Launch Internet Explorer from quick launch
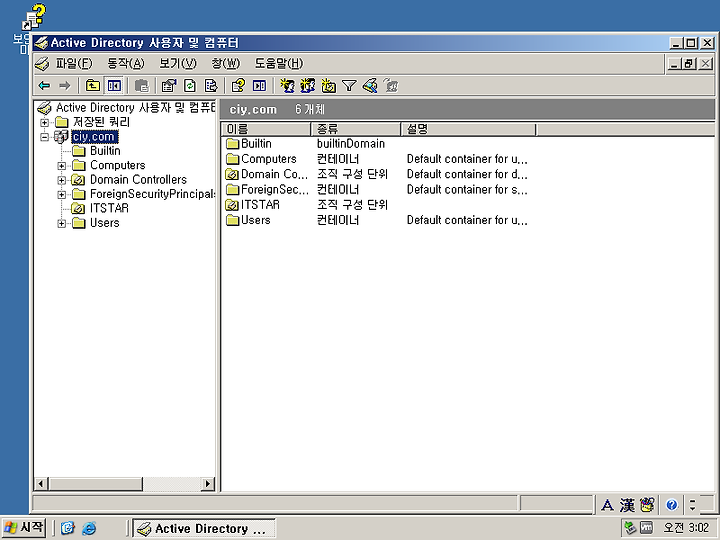Screen dimensions: 720x540 [89, 529]
